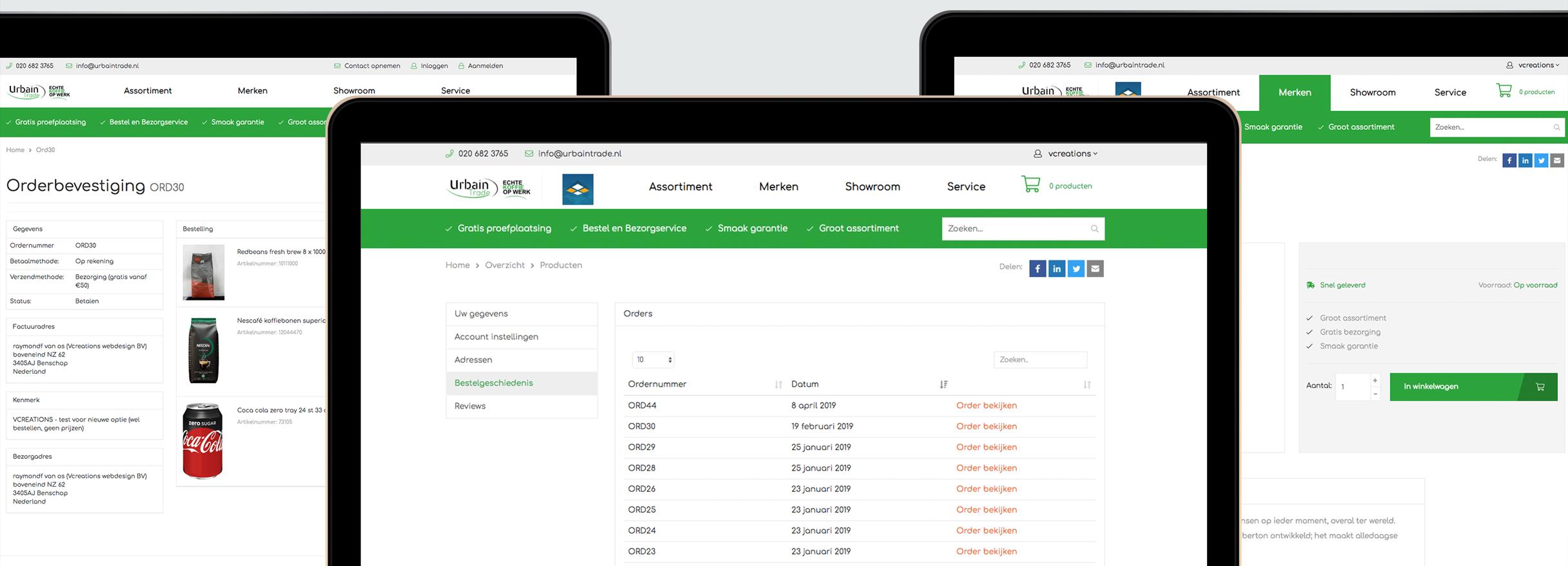Sort orders by Datum column arrows
1568x566 pixels.
[x=943, y=385]
